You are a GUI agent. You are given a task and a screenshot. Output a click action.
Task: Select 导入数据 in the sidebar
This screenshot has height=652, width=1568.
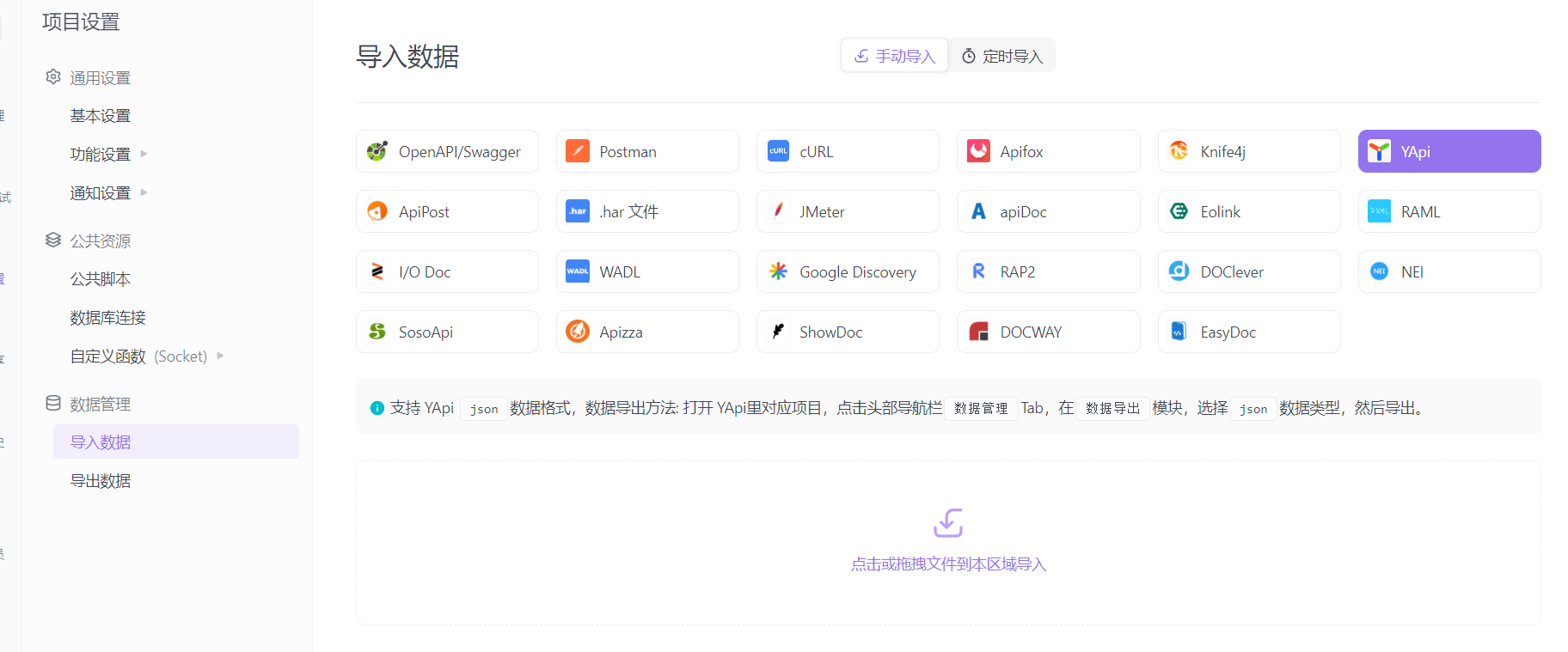point(176,442)
